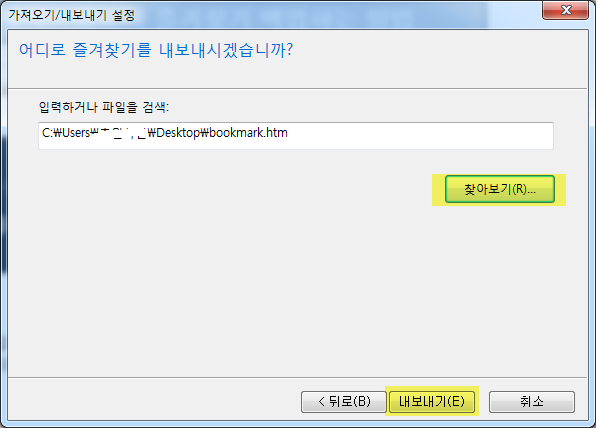This screenshot has width=596, height=428.
Task: Go back with the 뒤로(B) button
Action: tap(343, 401)
